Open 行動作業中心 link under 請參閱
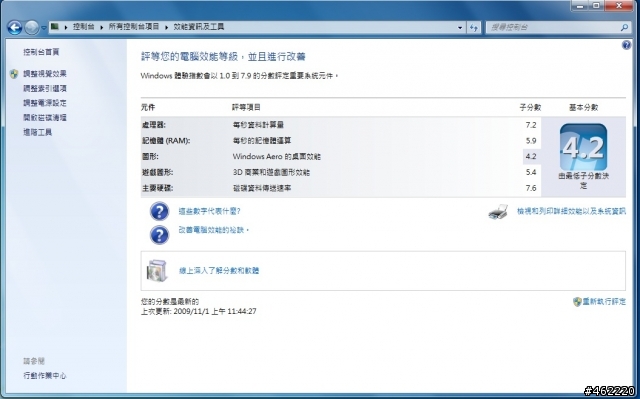The image size is (640, 399). (44, 376)
